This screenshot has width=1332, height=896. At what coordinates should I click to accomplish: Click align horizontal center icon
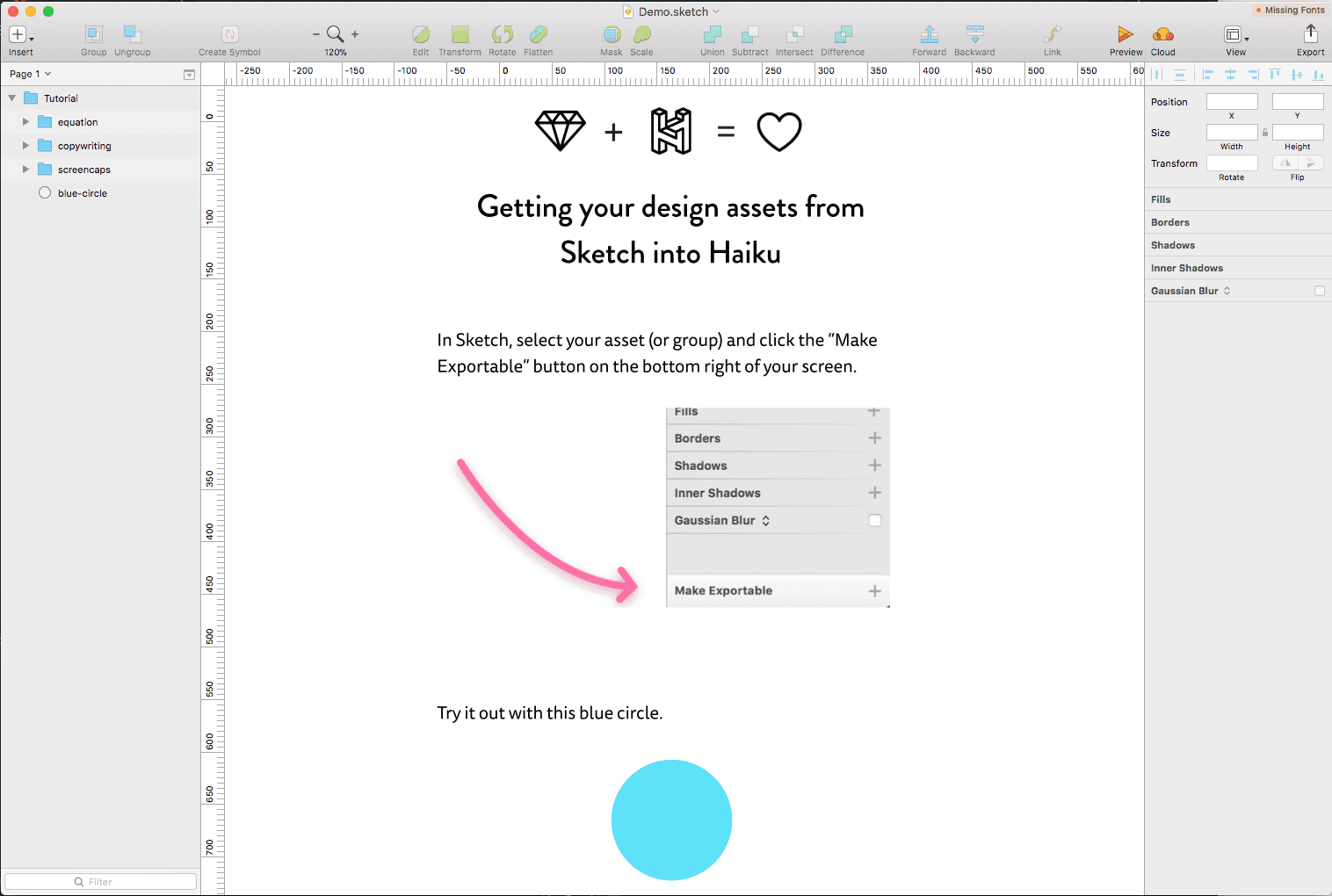(x=1230, y=75)
